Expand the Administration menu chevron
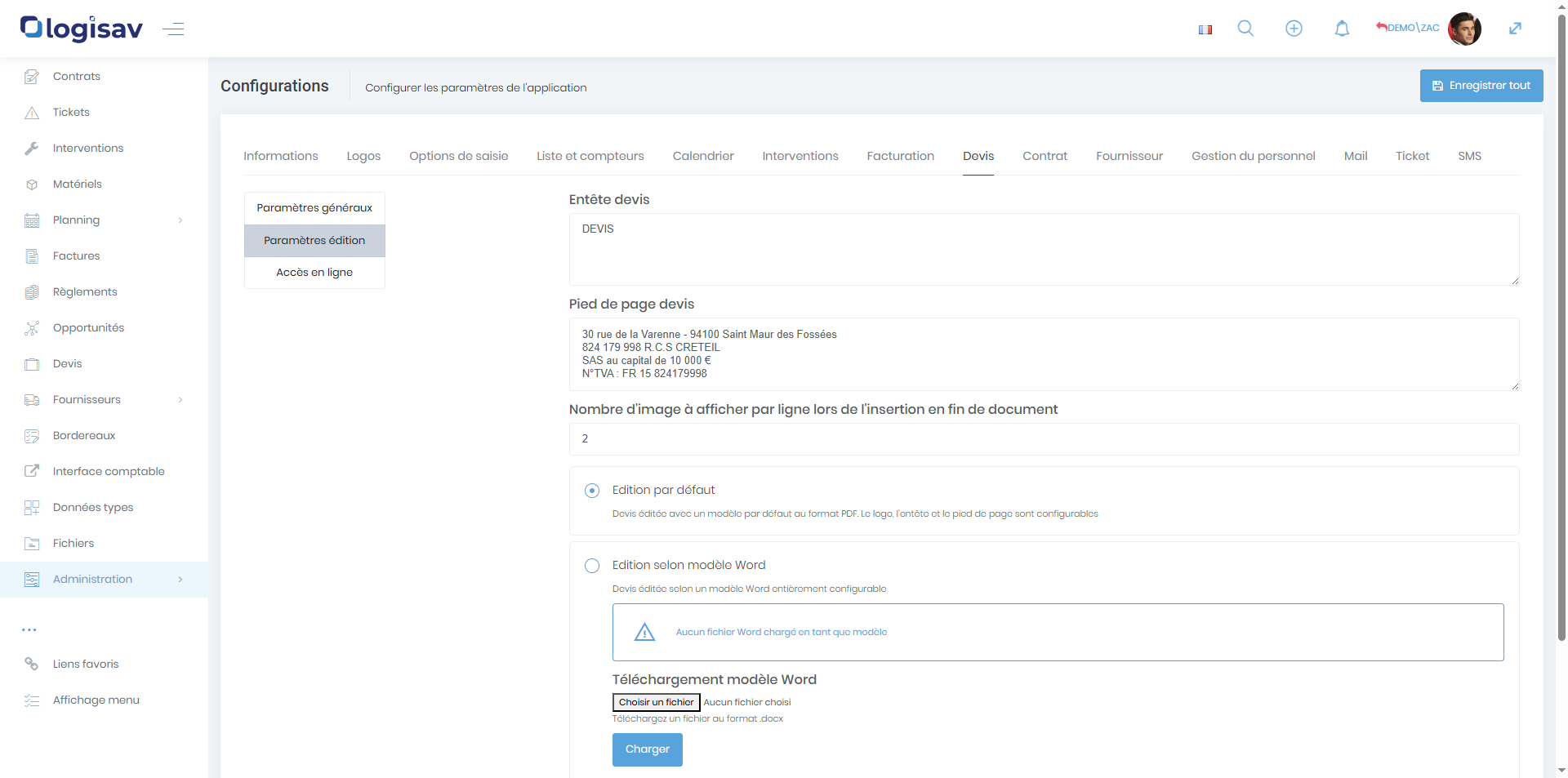Image resolution: width=1568 pixels, height=778 pixels. click(x=180, y=580)
